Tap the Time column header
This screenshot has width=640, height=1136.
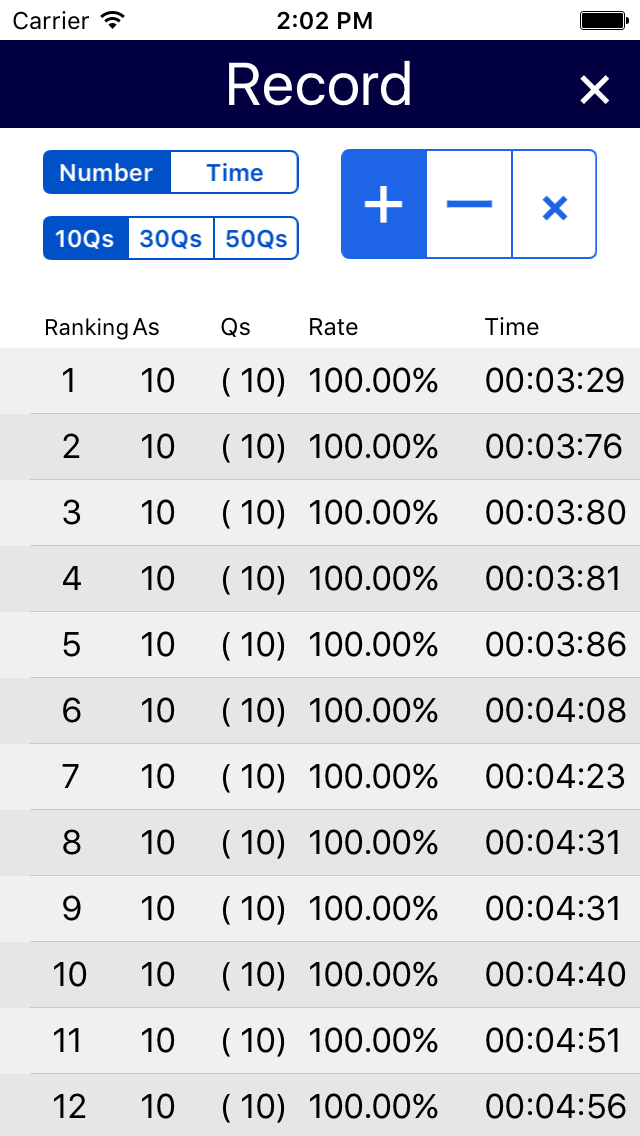[512, 327]
